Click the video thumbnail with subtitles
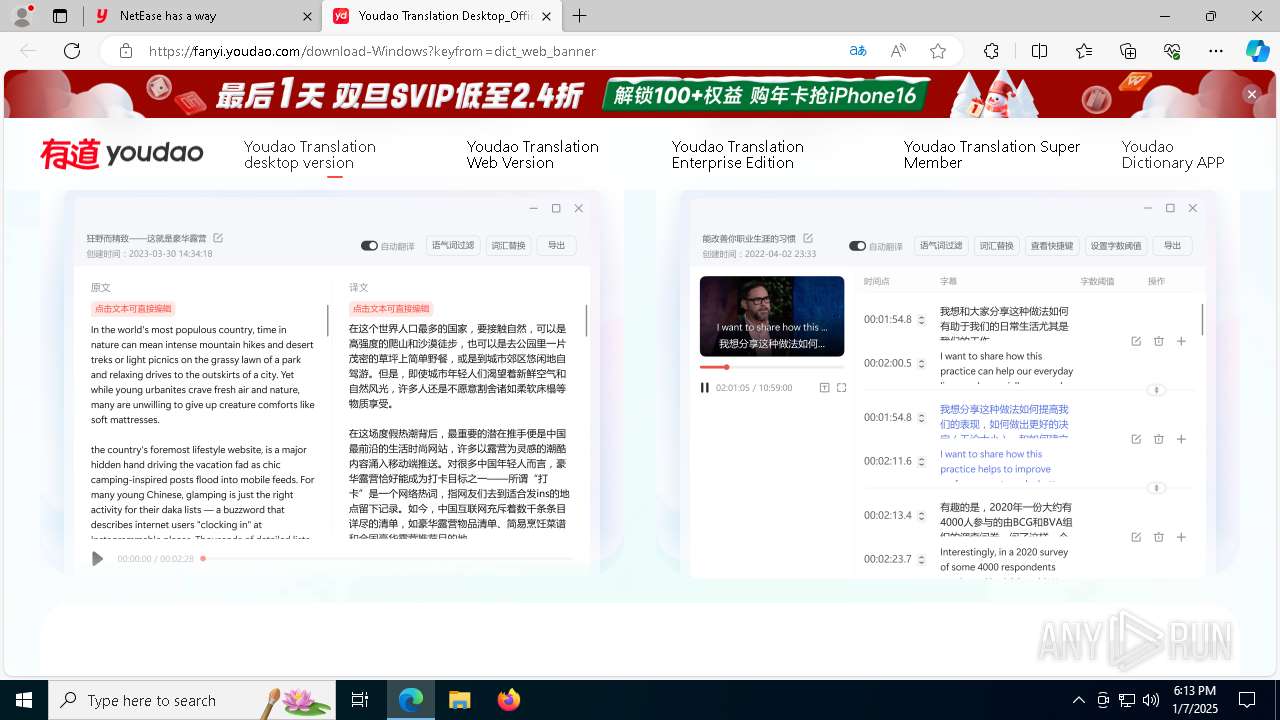This screenshot has height=720, width=1280. [772, 316]
